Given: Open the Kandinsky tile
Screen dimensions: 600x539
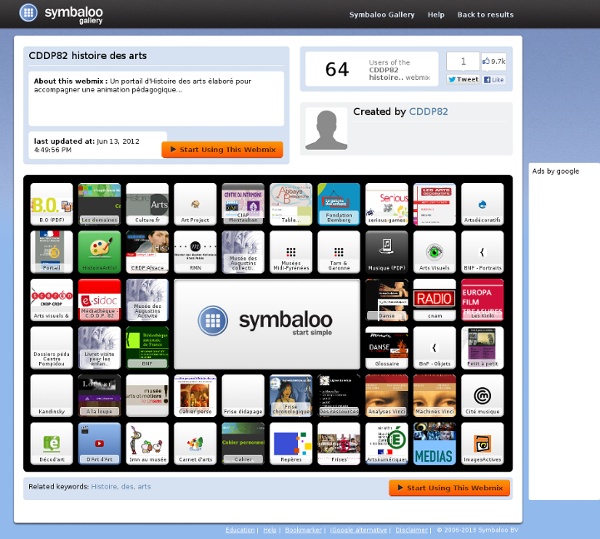Looking at the screenshot, I should (x=51, y=395).
